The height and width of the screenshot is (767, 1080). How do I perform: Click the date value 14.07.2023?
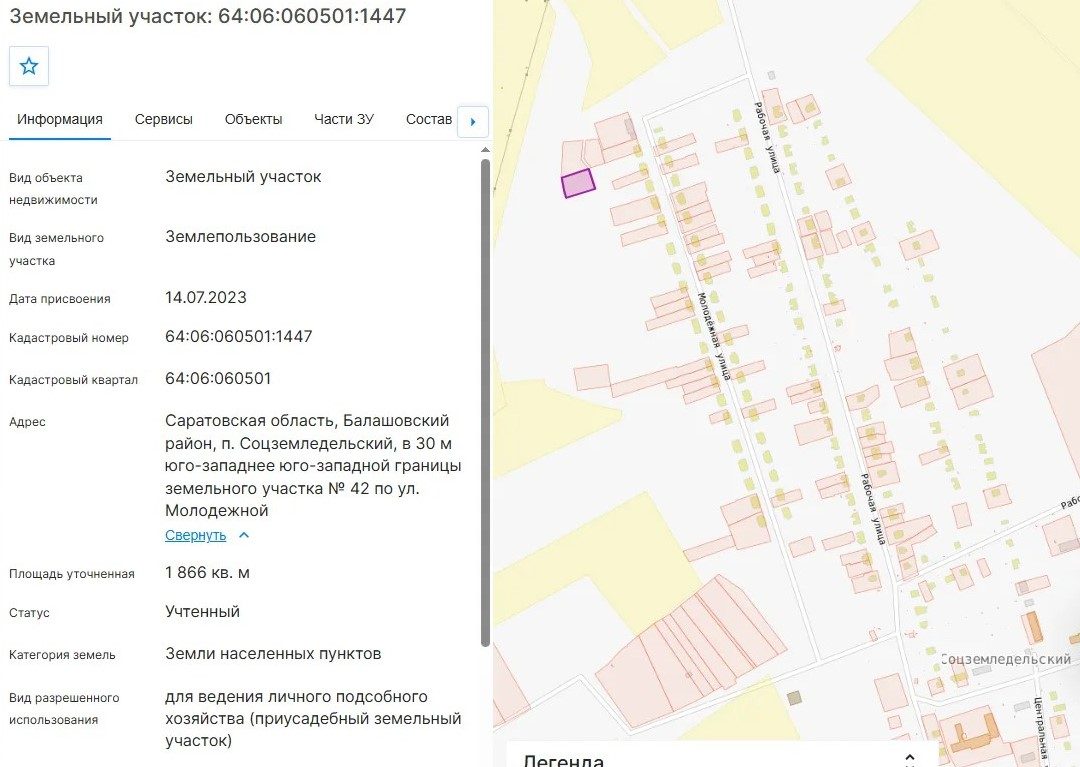[205, 297]
